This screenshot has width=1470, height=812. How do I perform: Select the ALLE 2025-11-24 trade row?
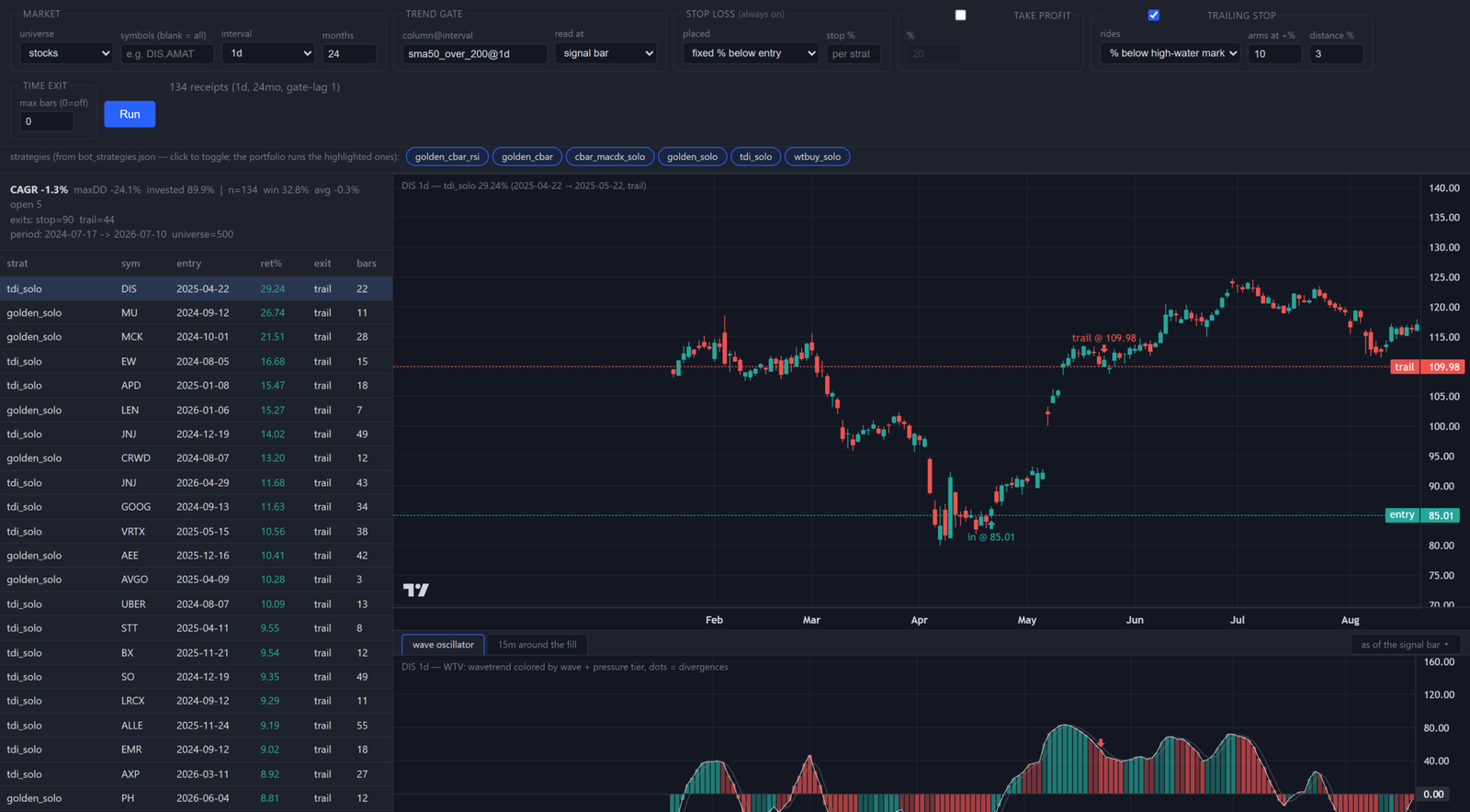coord(196,726)
